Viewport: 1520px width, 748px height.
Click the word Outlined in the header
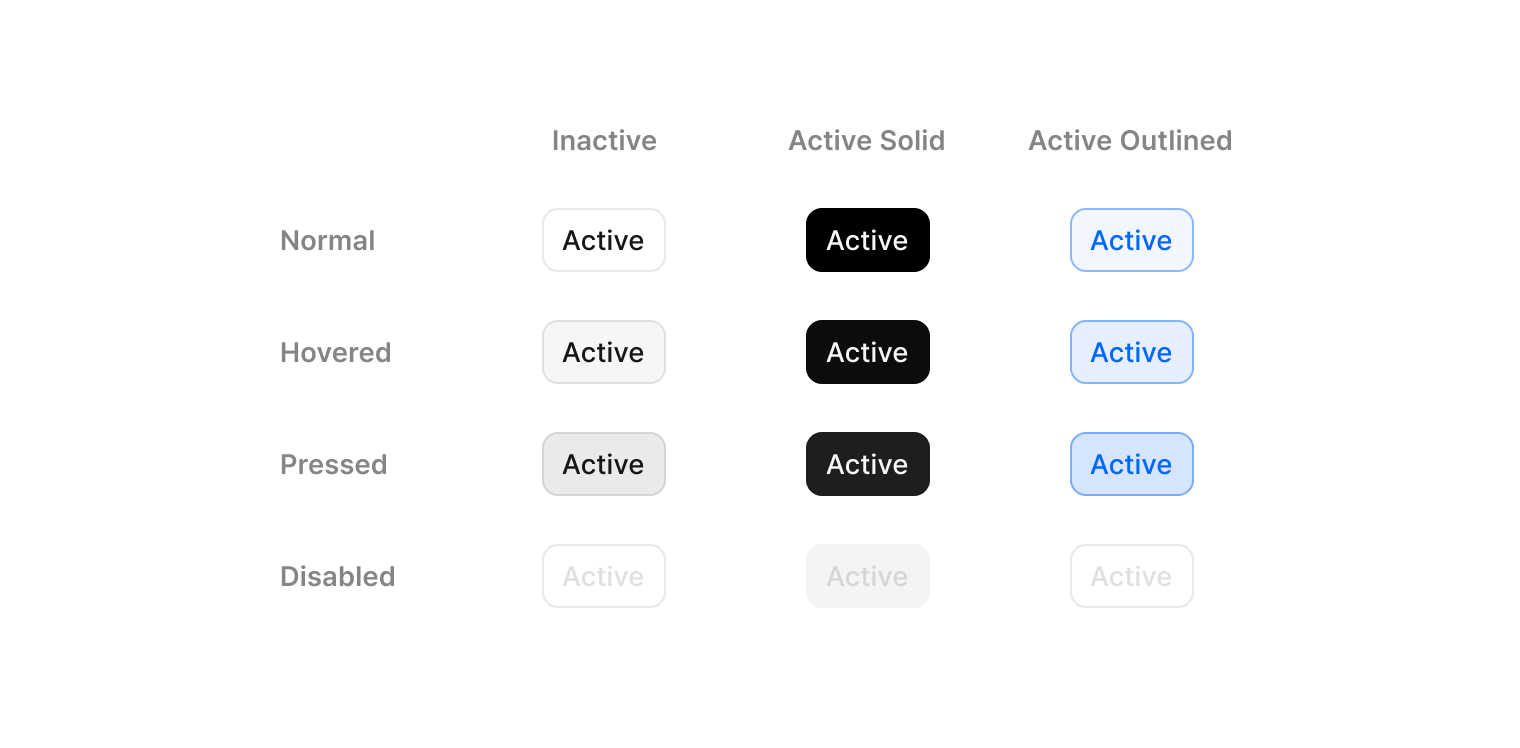point(1175,141)
